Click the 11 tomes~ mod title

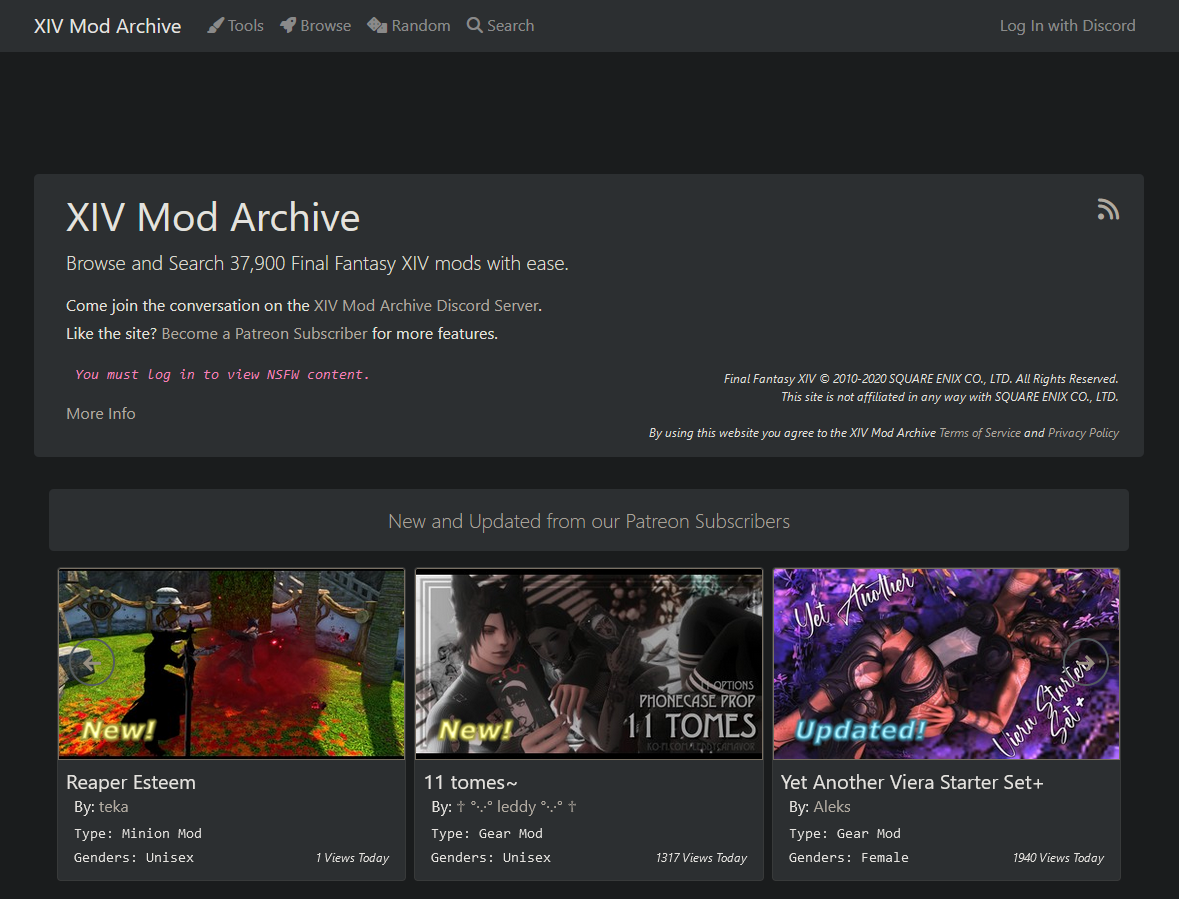(x=471, y=782)
